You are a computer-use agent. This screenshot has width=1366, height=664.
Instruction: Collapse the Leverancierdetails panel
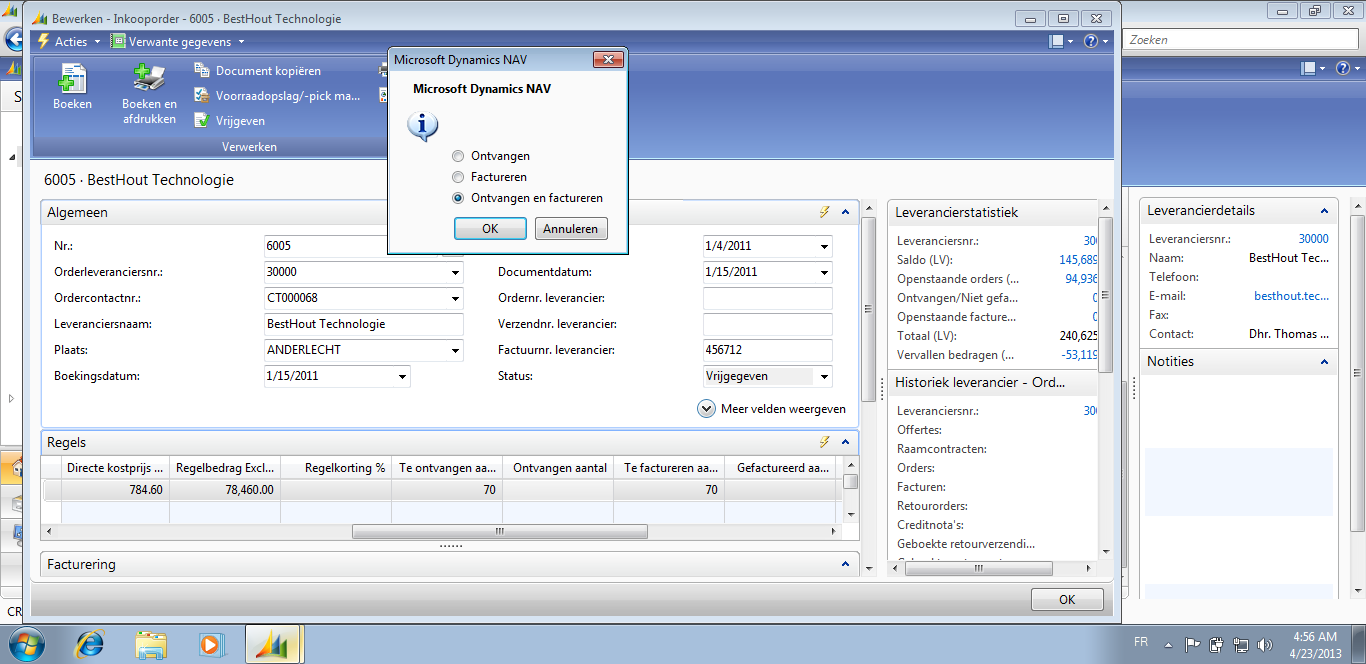tap(1325, 211)
